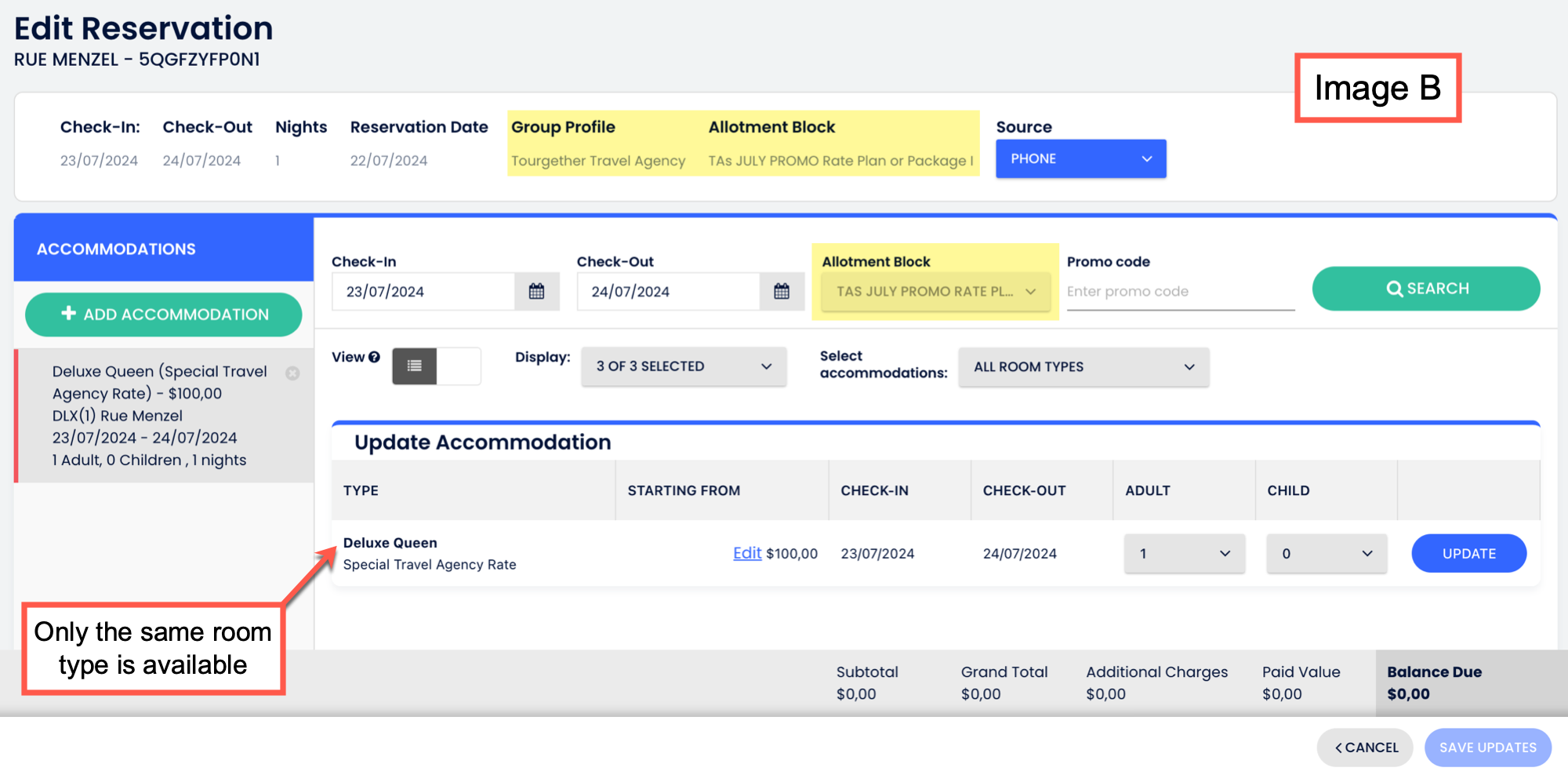Open the Allotment Block dropdown
Screen dimensions: 1568x775
[935, 292]
